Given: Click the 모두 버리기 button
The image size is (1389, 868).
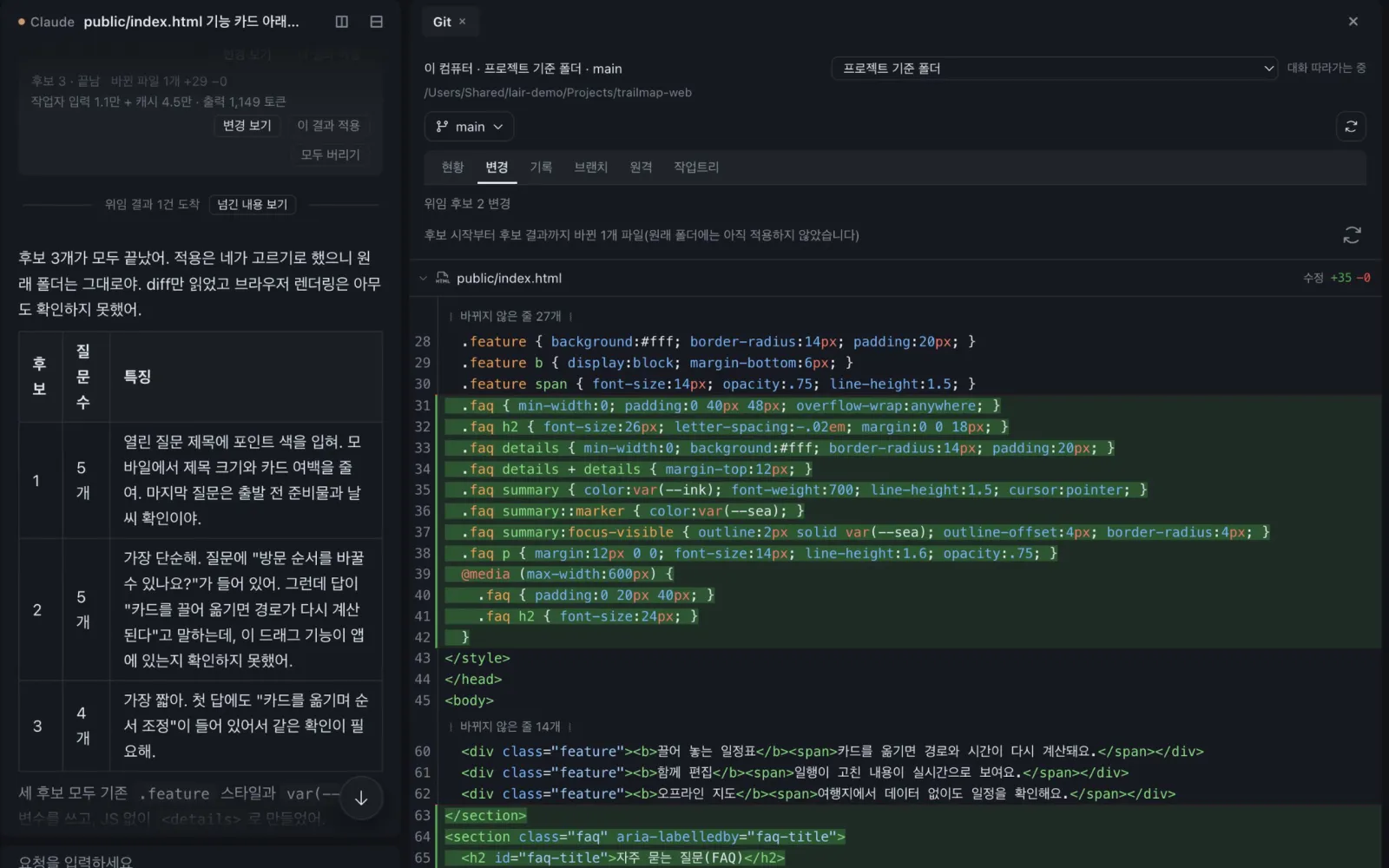Looking at the screenshot, I should pyautogui.click(x=330, y=155).
